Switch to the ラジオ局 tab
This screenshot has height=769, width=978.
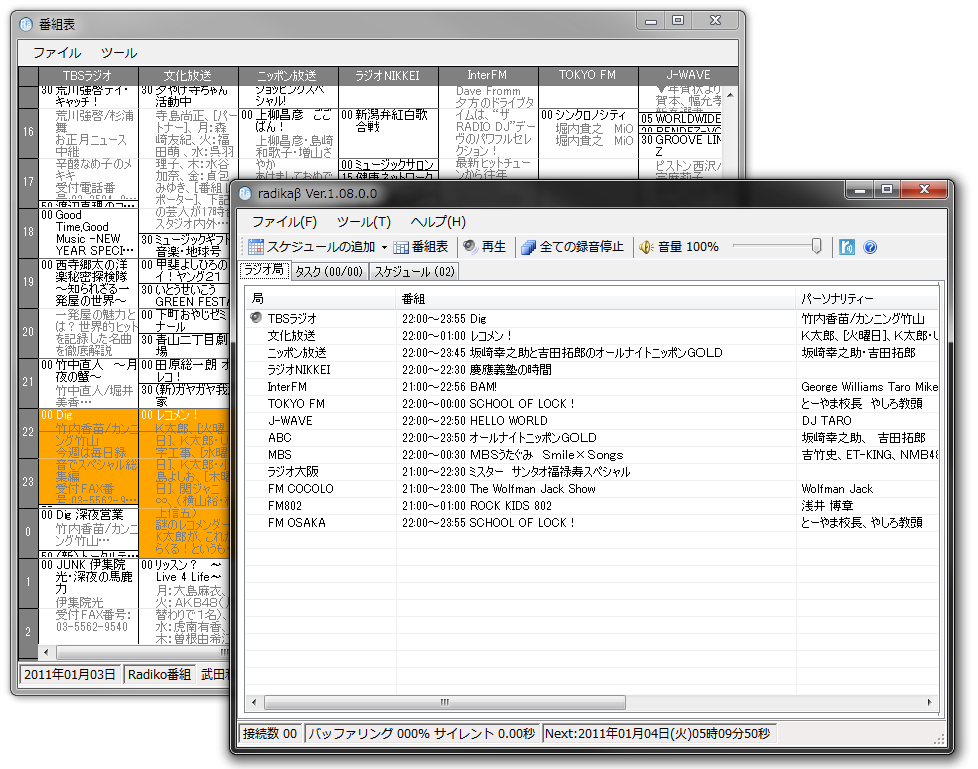[264, 270]
